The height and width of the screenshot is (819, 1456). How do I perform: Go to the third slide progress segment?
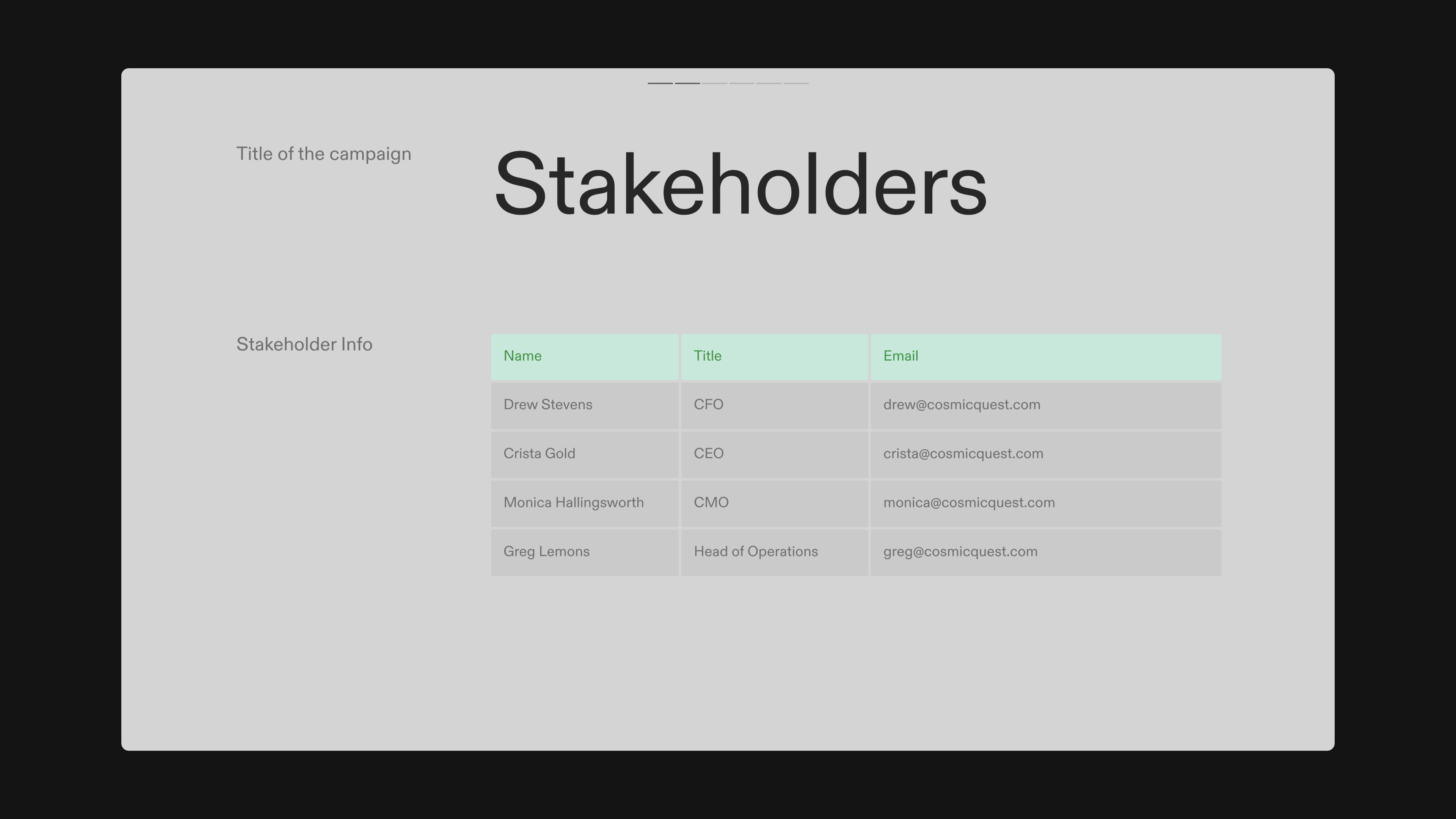pyautogui.click(x=714, y=83)
